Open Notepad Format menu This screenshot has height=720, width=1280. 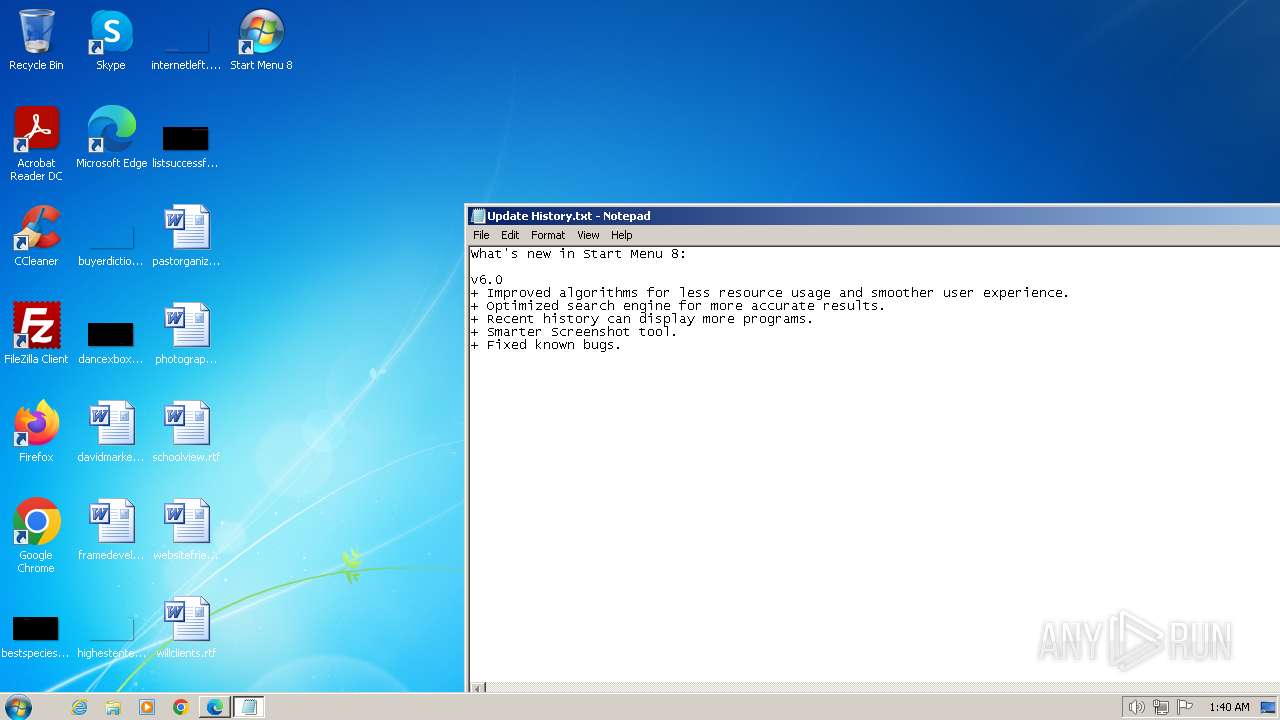click(548, 235)
